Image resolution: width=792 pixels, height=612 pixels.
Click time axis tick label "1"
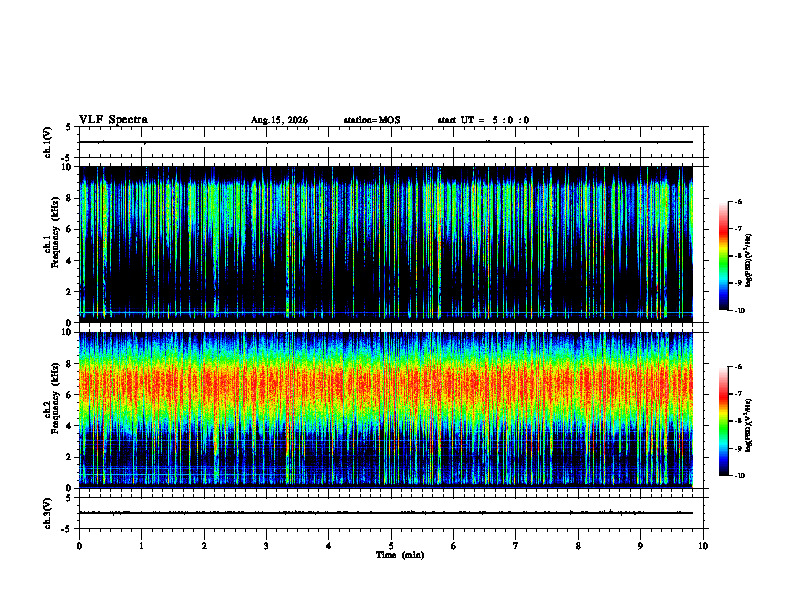[141, 546]
